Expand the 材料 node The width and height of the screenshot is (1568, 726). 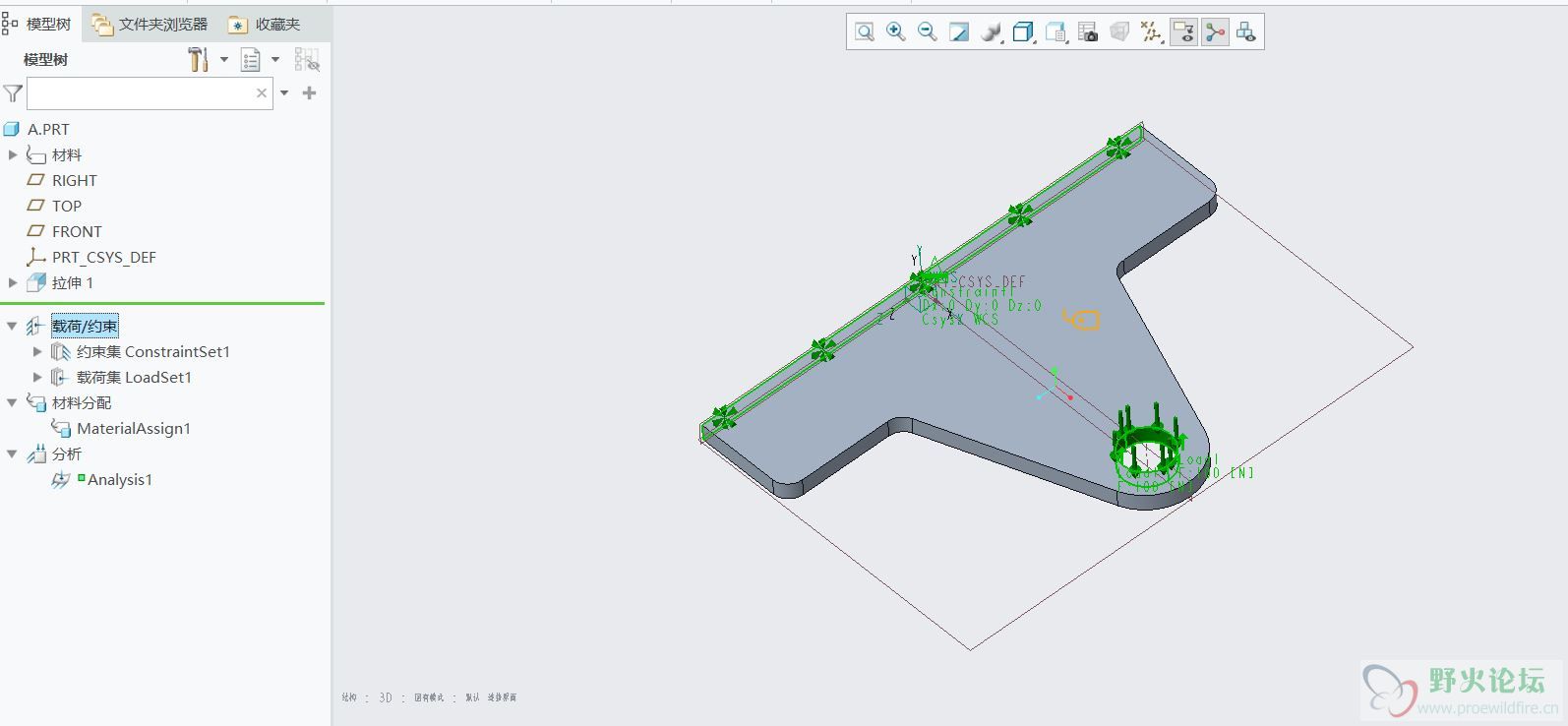pyautogui.click(x=13, y=154)
